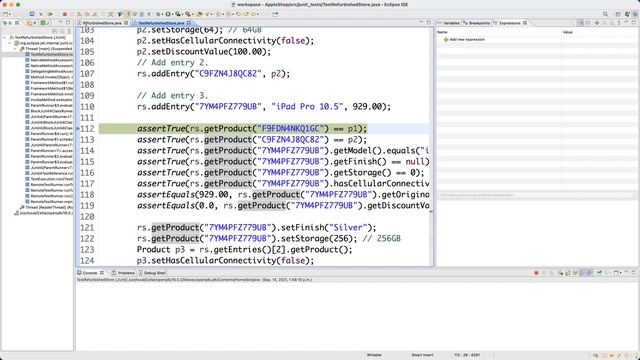Maximize the Expressions view panel
Viewport: 640px width, 360px height.
633,22
